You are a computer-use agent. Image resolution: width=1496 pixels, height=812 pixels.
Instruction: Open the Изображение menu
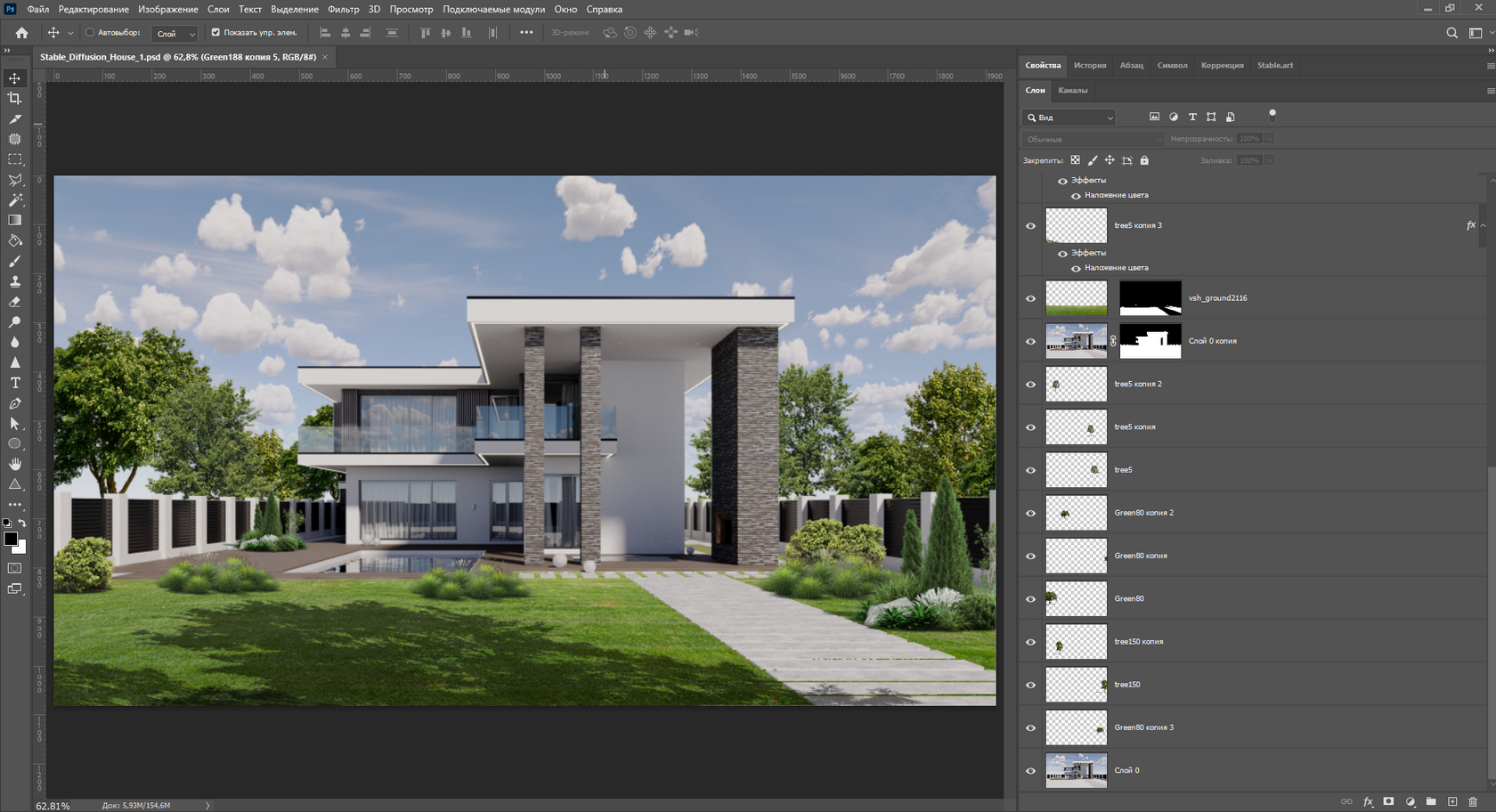(168, 9)
